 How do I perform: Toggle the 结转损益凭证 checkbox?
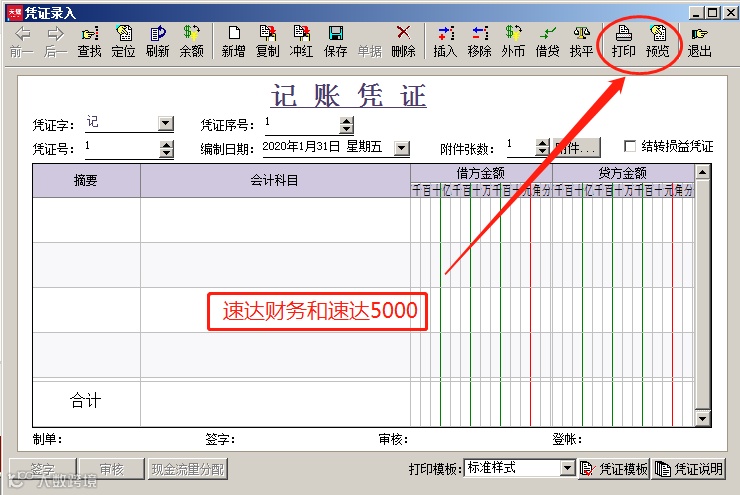(630, 146)
